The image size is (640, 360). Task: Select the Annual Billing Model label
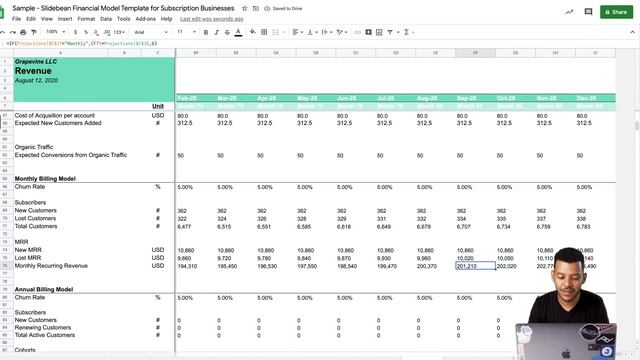coord(44,289)
